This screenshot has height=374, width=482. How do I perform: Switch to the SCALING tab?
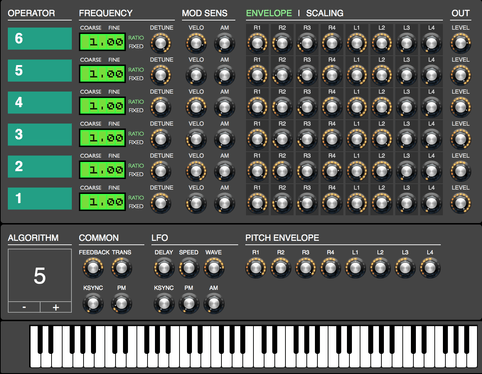(x=325, y=13)
